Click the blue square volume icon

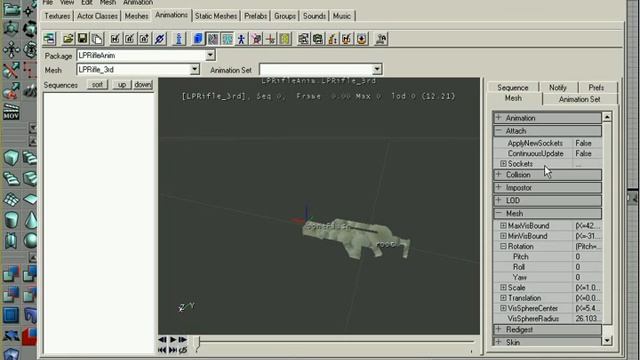click(11, 315)
